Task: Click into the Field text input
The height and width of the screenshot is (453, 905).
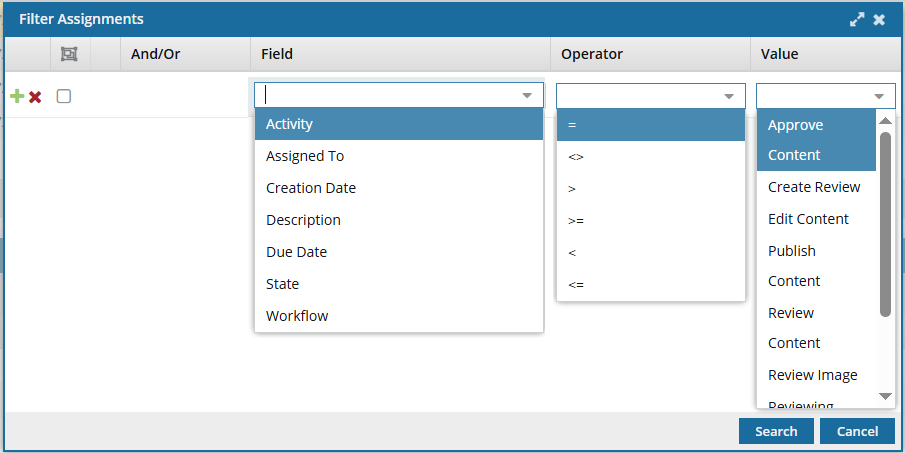Action: click(x=390, y=96)
